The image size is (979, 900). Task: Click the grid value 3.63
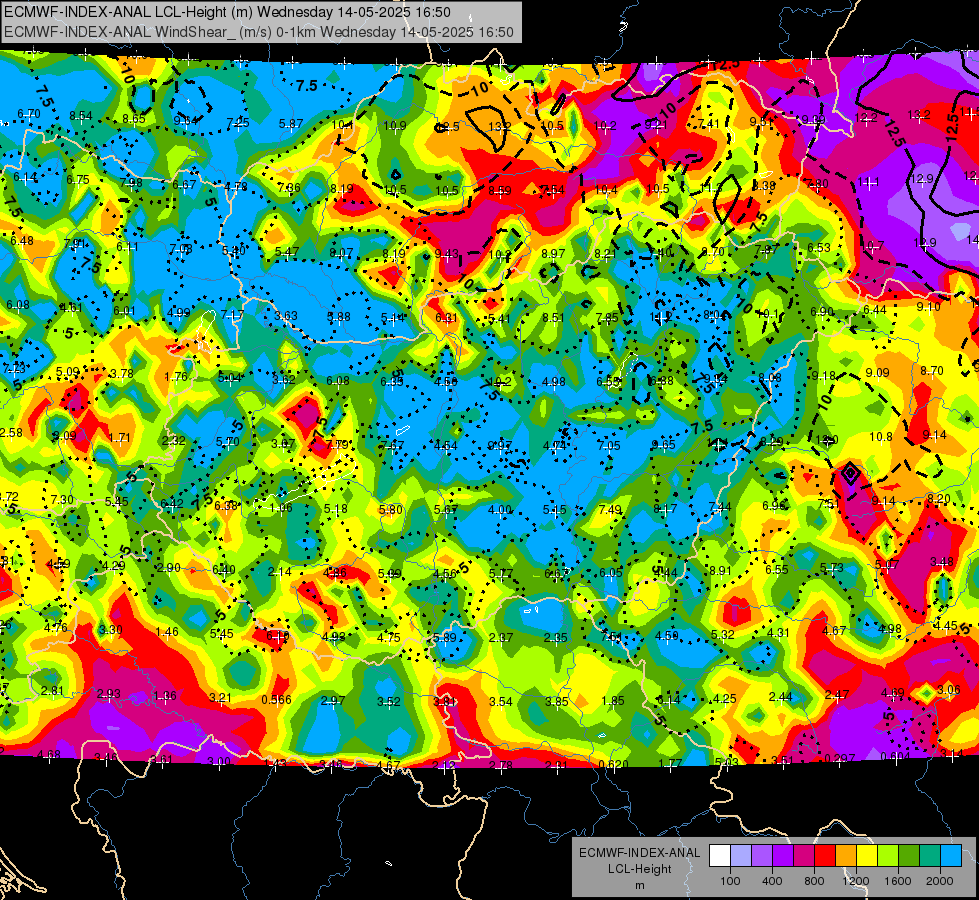pyautogui.click(x=285, y=315)
